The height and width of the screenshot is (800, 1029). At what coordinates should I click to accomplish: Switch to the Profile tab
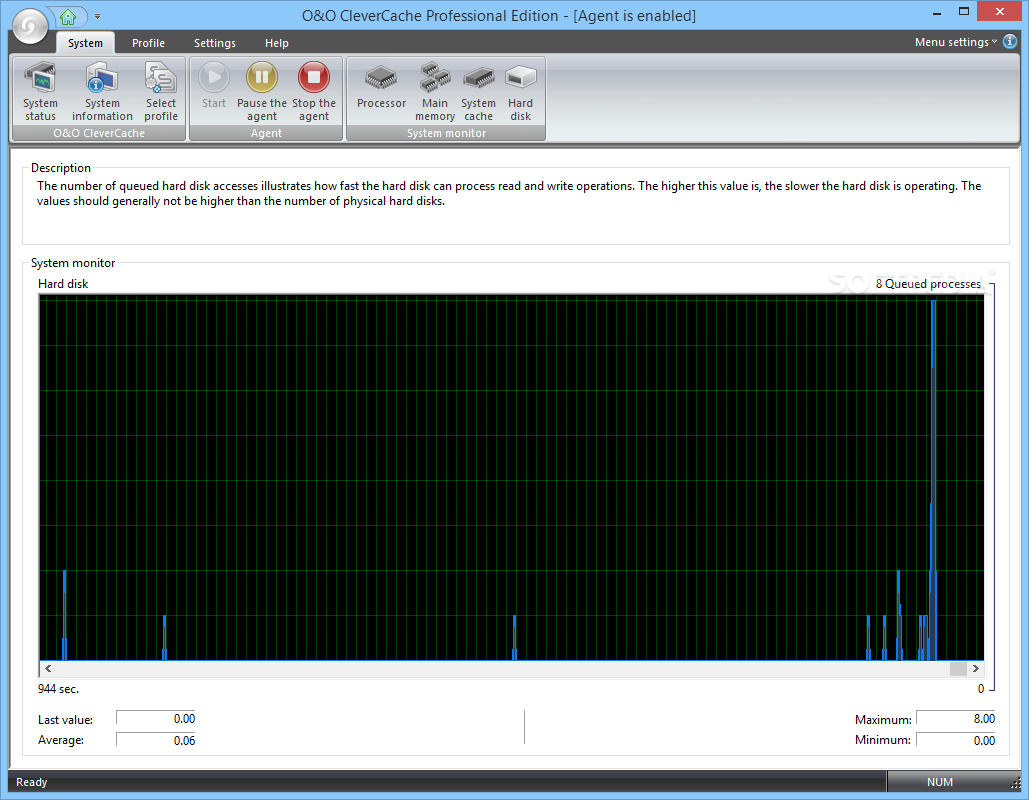pos(148,43)
